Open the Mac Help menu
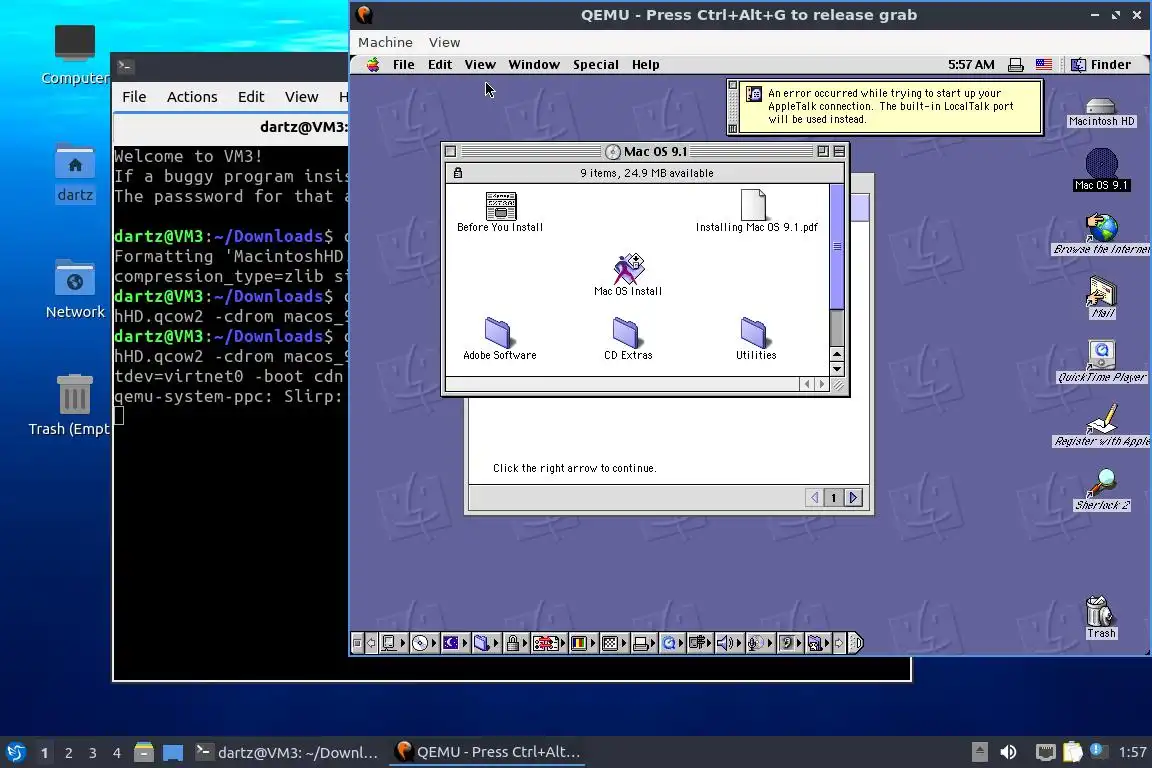This screenshot has height=768, width=1152. click(x=645, y=65)
